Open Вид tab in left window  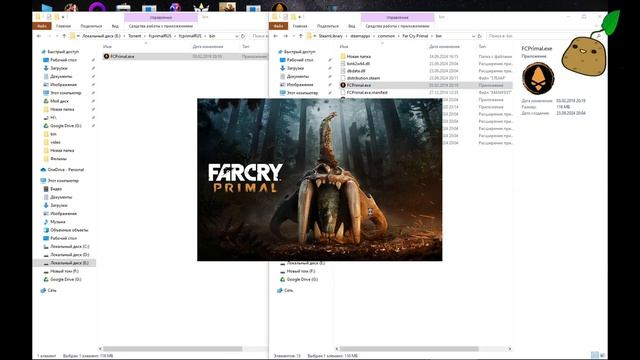(x=115, y=26)
